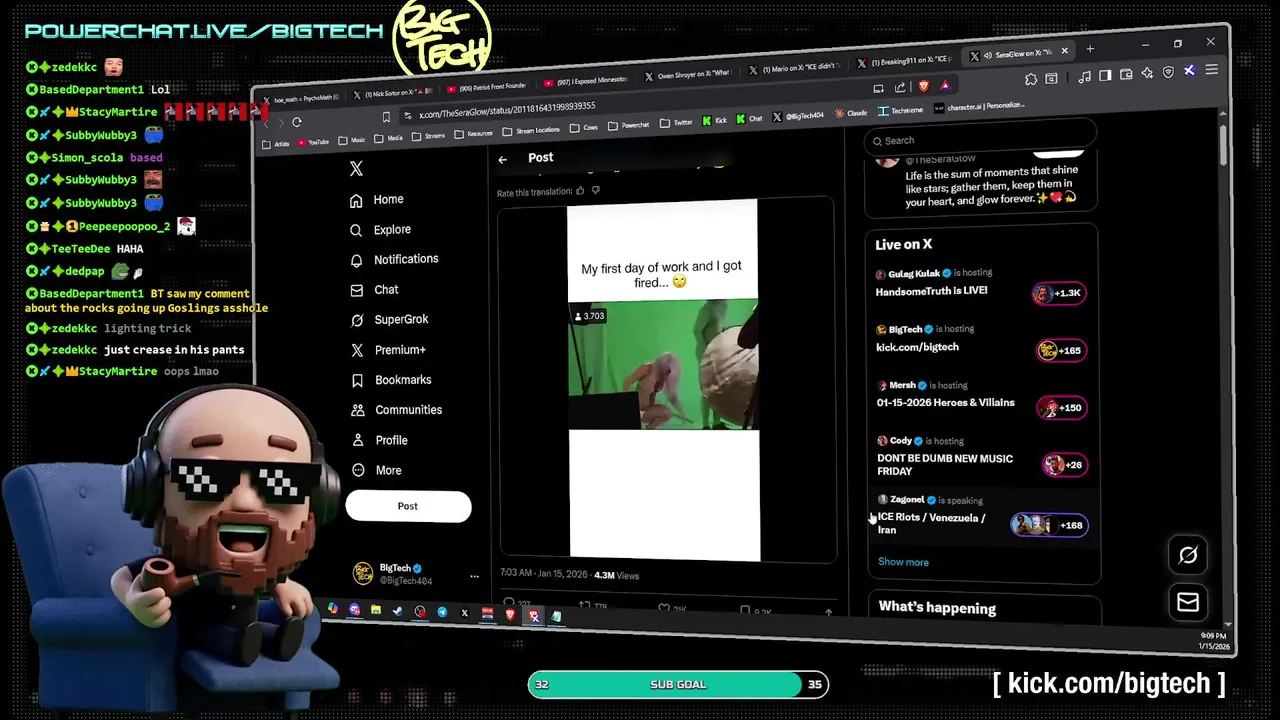Open the Brave Wallet icon

tap(1126, 74)
